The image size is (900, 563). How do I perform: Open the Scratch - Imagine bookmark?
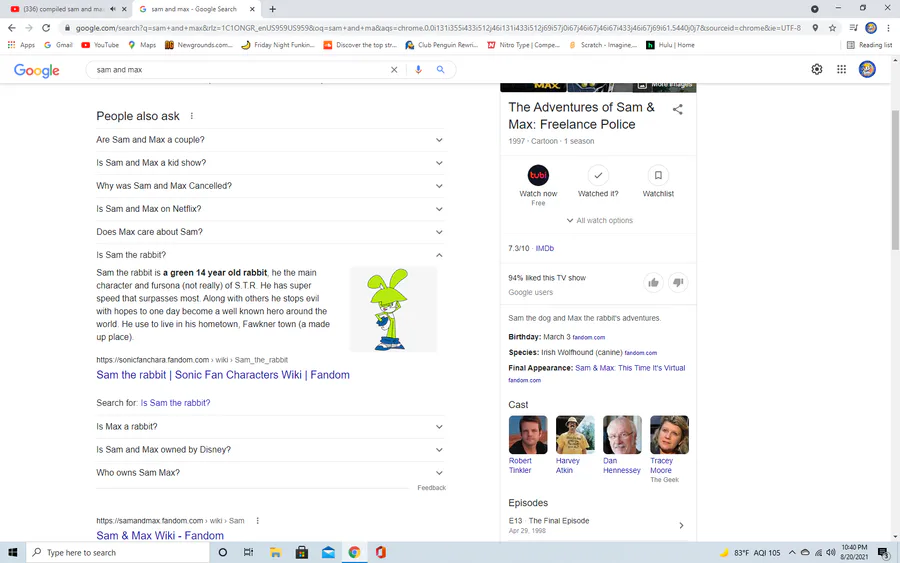[x=602, y=45]
